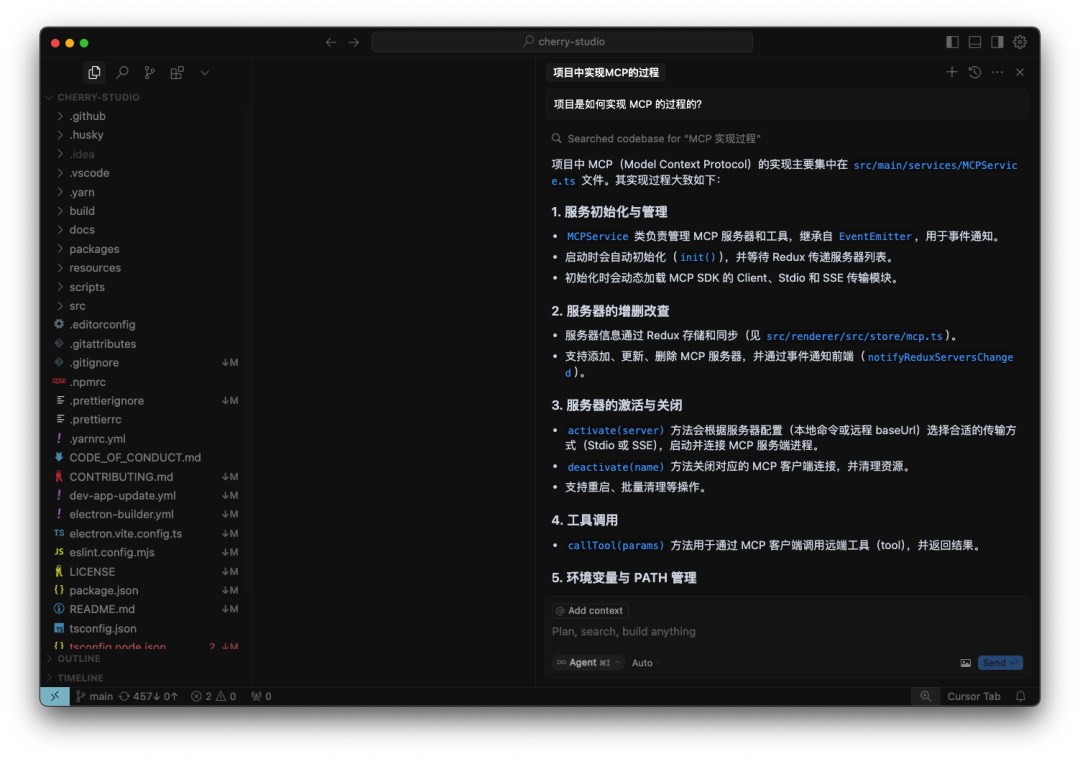The width and height of the screenshot is (1080, 759).
Task: Click the main branch indicator in status bar
Action: point(93,695)
